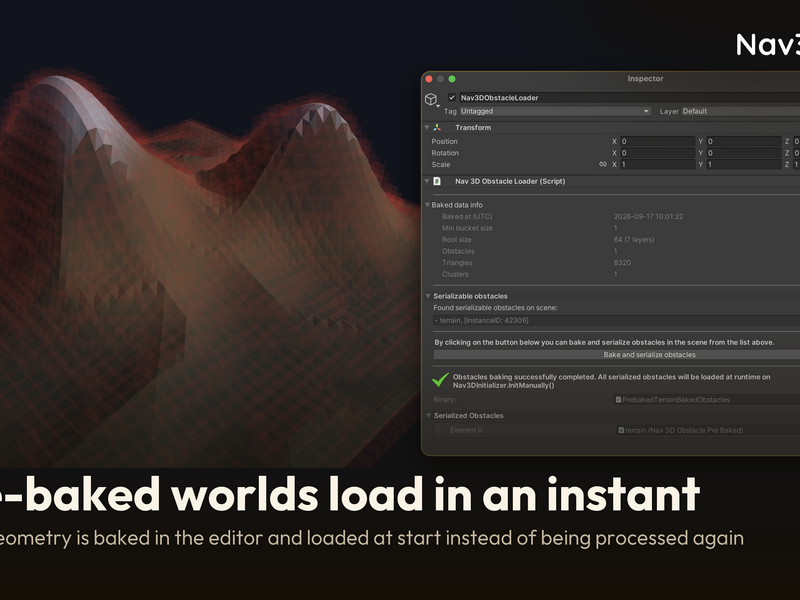Screen dimensions: 800x600
Task: Click the Position X value field
Action: pos(657,141)
